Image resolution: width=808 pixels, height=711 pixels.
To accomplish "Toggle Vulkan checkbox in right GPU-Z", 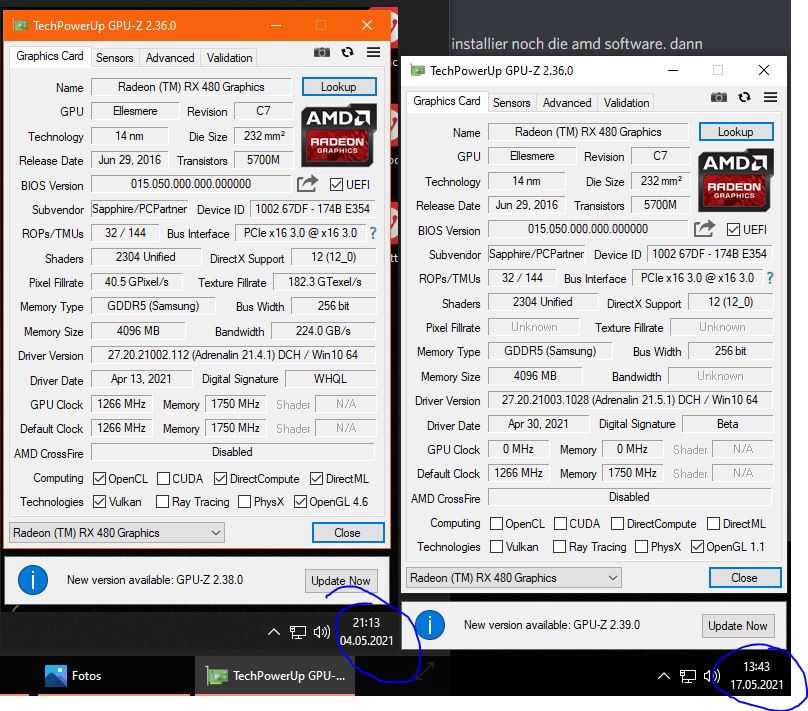I will 496,546.
